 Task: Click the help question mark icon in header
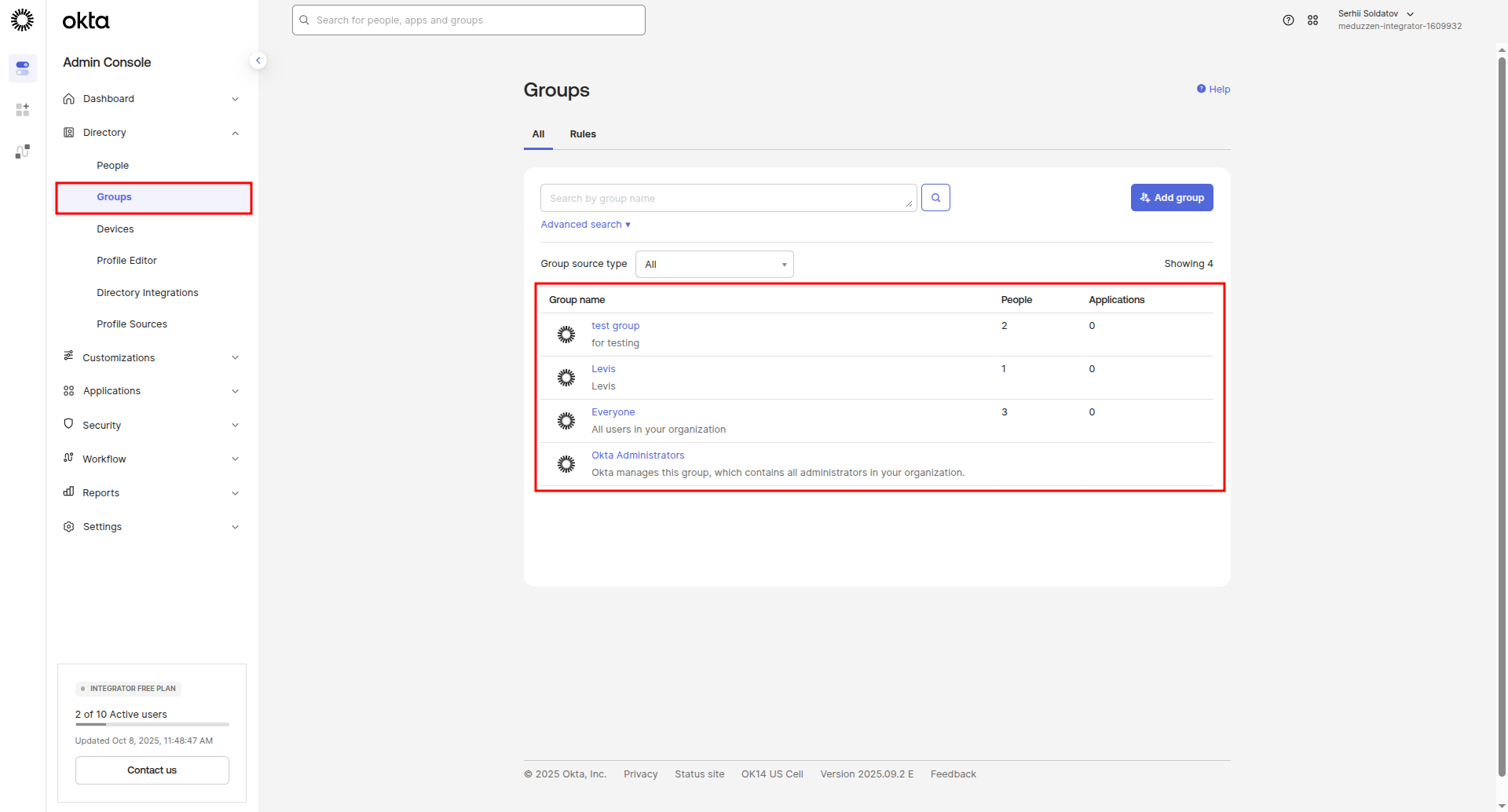[1288, 20]
